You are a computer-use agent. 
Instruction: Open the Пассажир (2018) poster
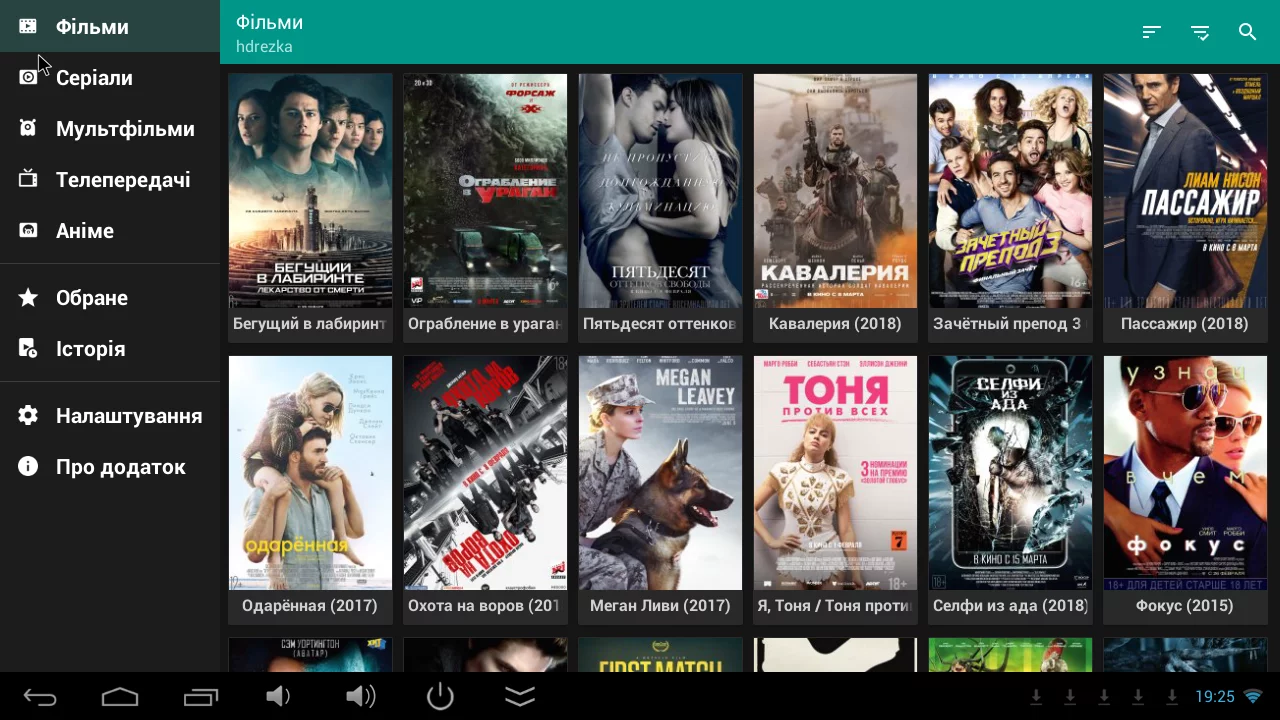pyautogui.click(x=1185, y=191)
